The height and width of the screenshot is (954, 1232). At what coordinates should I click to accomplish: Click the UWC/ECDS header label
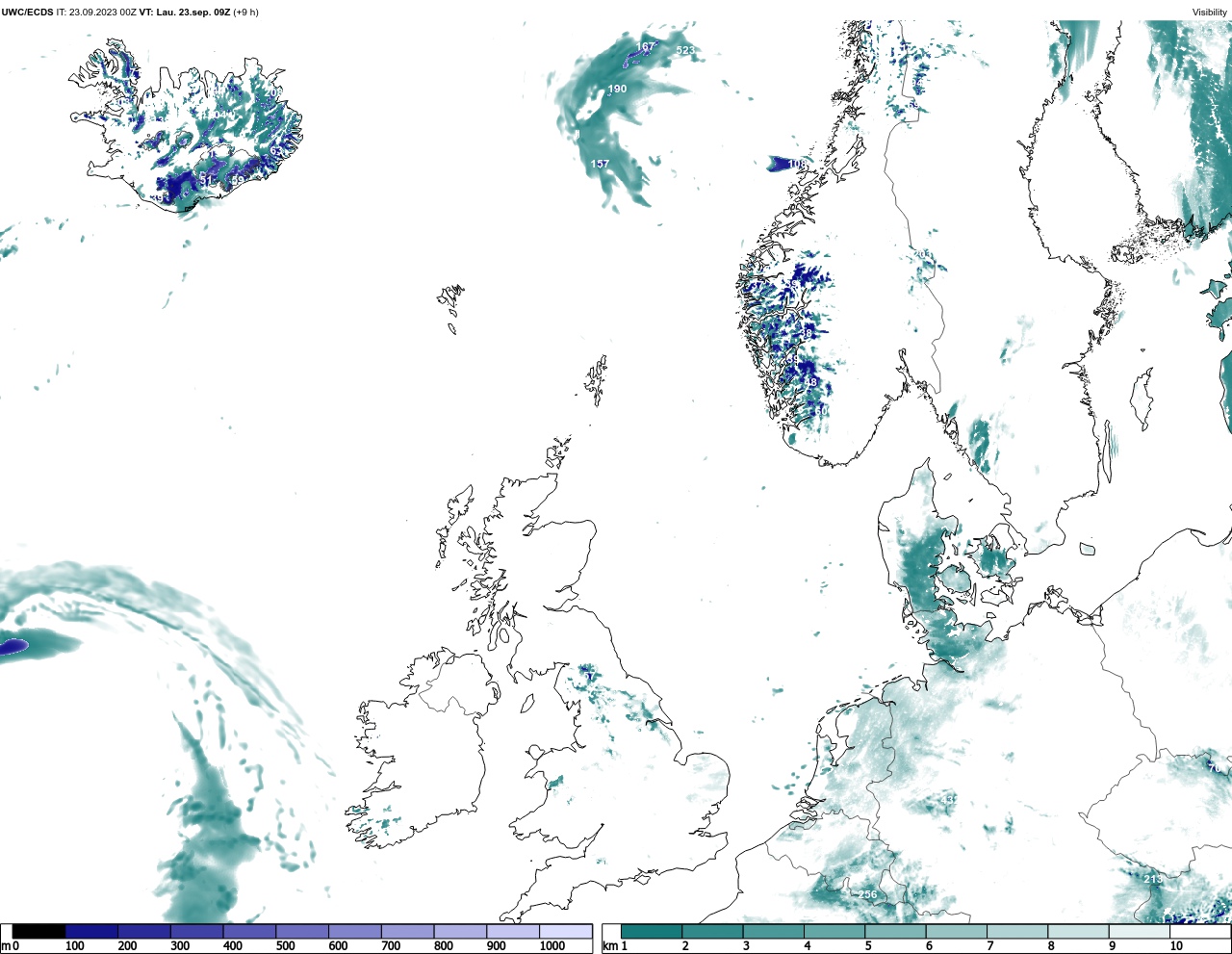28,13
